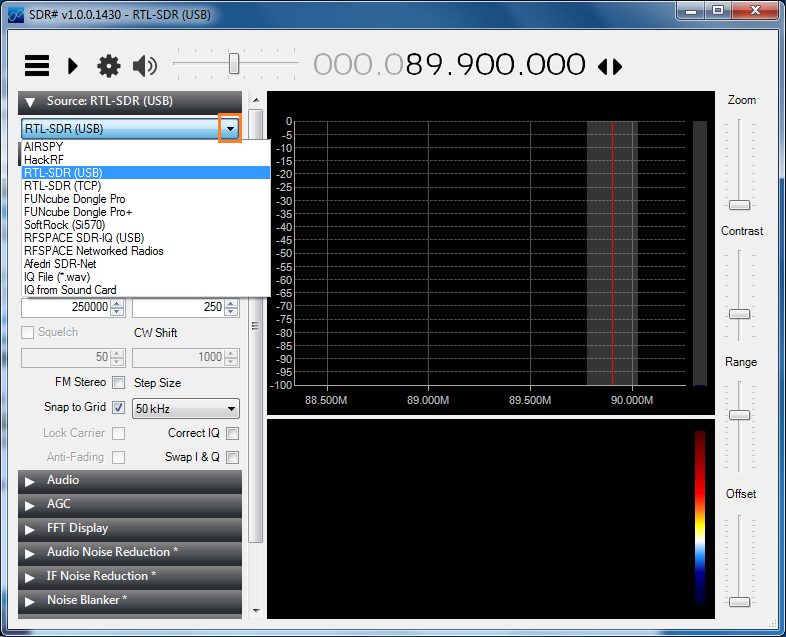Screen dimensions: 786x637
Task: Open the 50 kHz step size dropdown
Action: pyautogui.click(x=186, y=409)
